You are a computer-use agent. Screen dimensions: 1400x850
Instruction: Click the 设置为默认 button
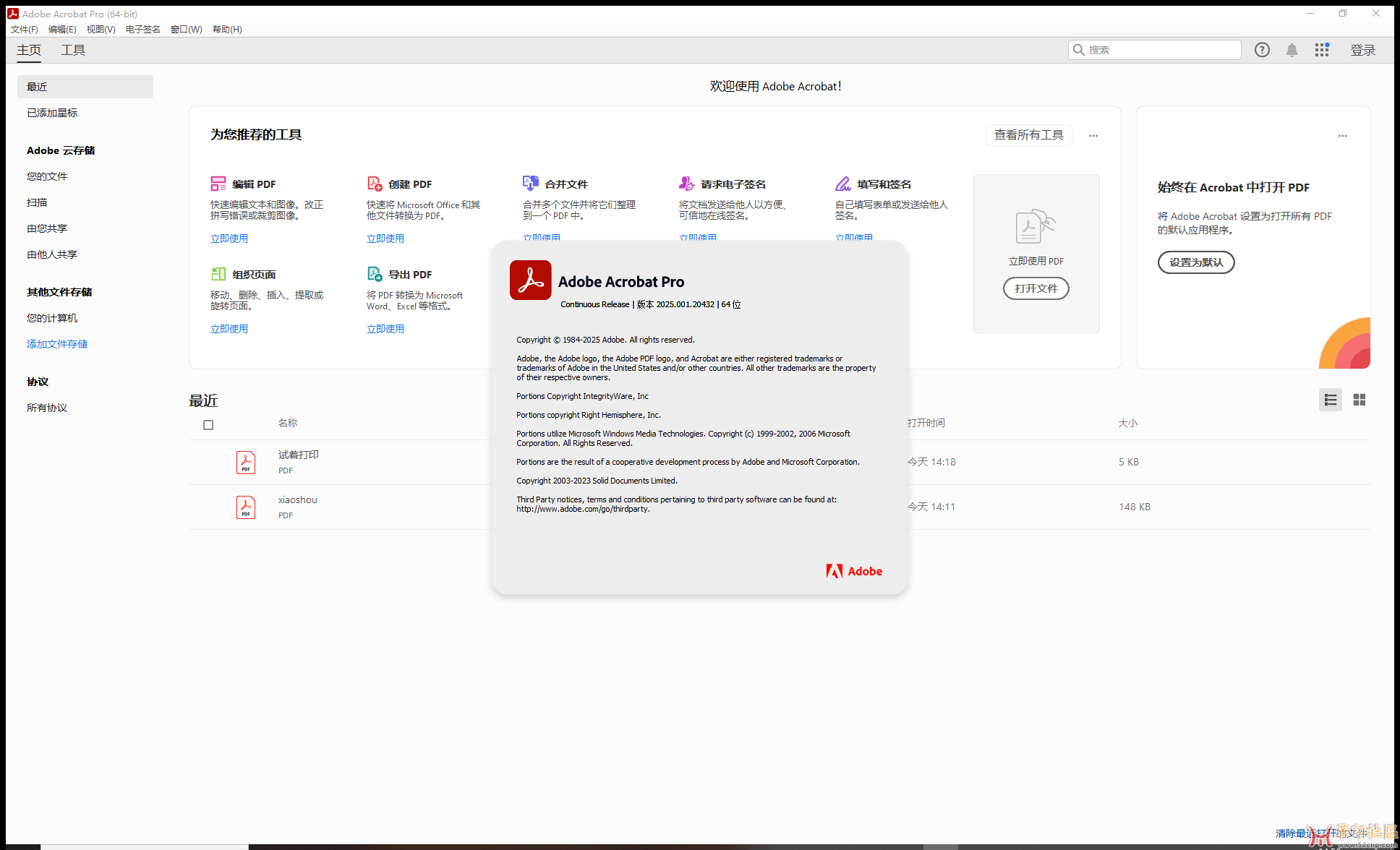(x=1196, y=262)
